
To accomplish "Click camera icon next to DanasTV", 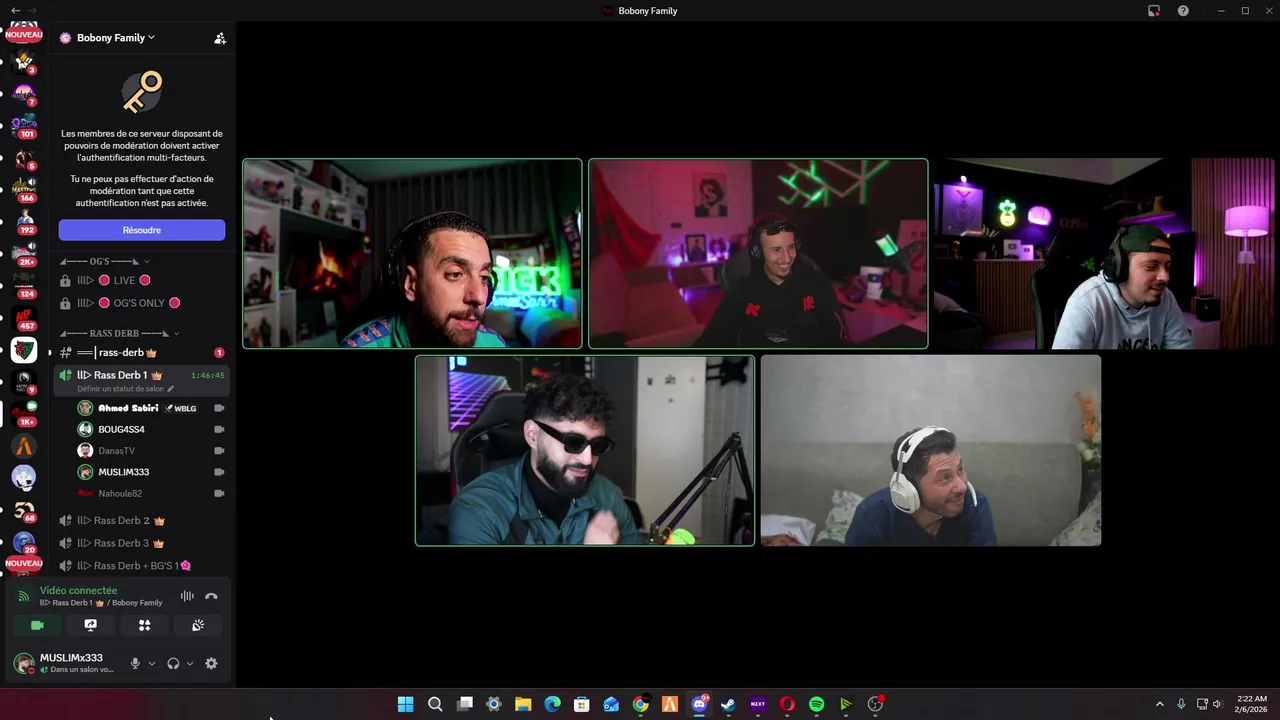I will (219, 451).
